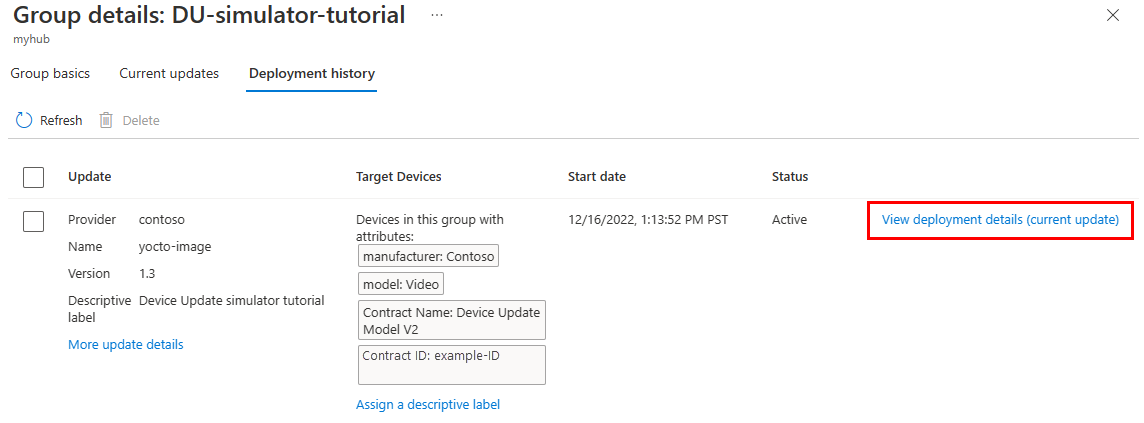The width and height of the screenshot is (1144, 423).
Task: Click the Contract Name: Device Update Model V2 box
Action: 452,320
